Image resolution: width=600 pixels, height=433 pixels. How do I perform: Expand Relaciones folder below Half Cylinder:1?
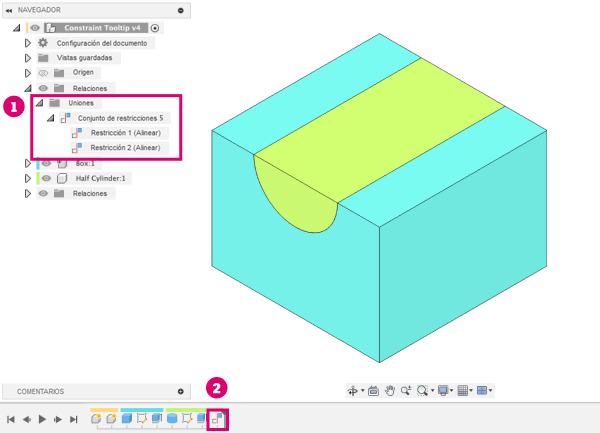click(x=28, y=194)
